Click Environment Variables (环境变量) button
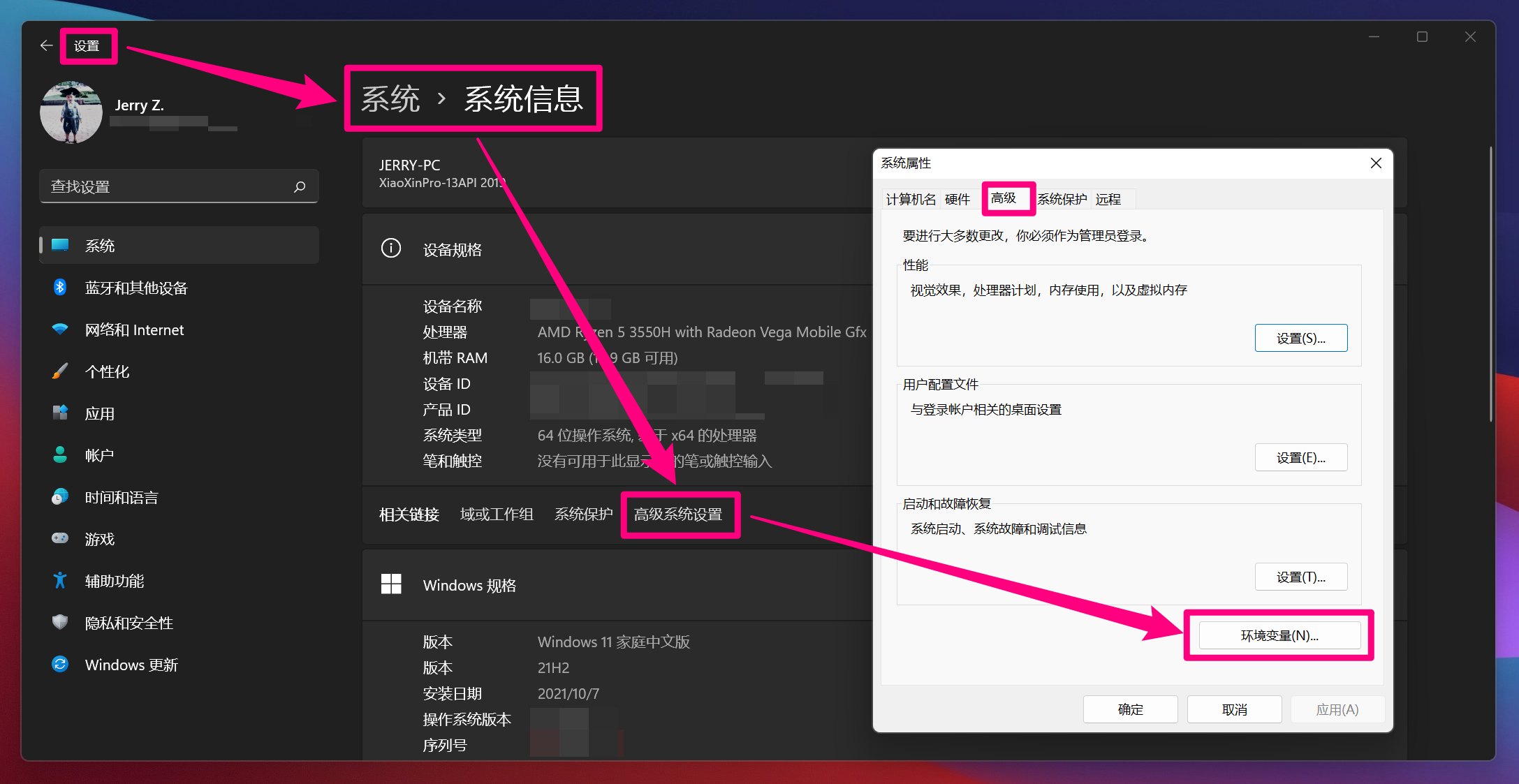Image resolution: width=1519 pixels, height=784 pixels. [x=1279, y=635]
